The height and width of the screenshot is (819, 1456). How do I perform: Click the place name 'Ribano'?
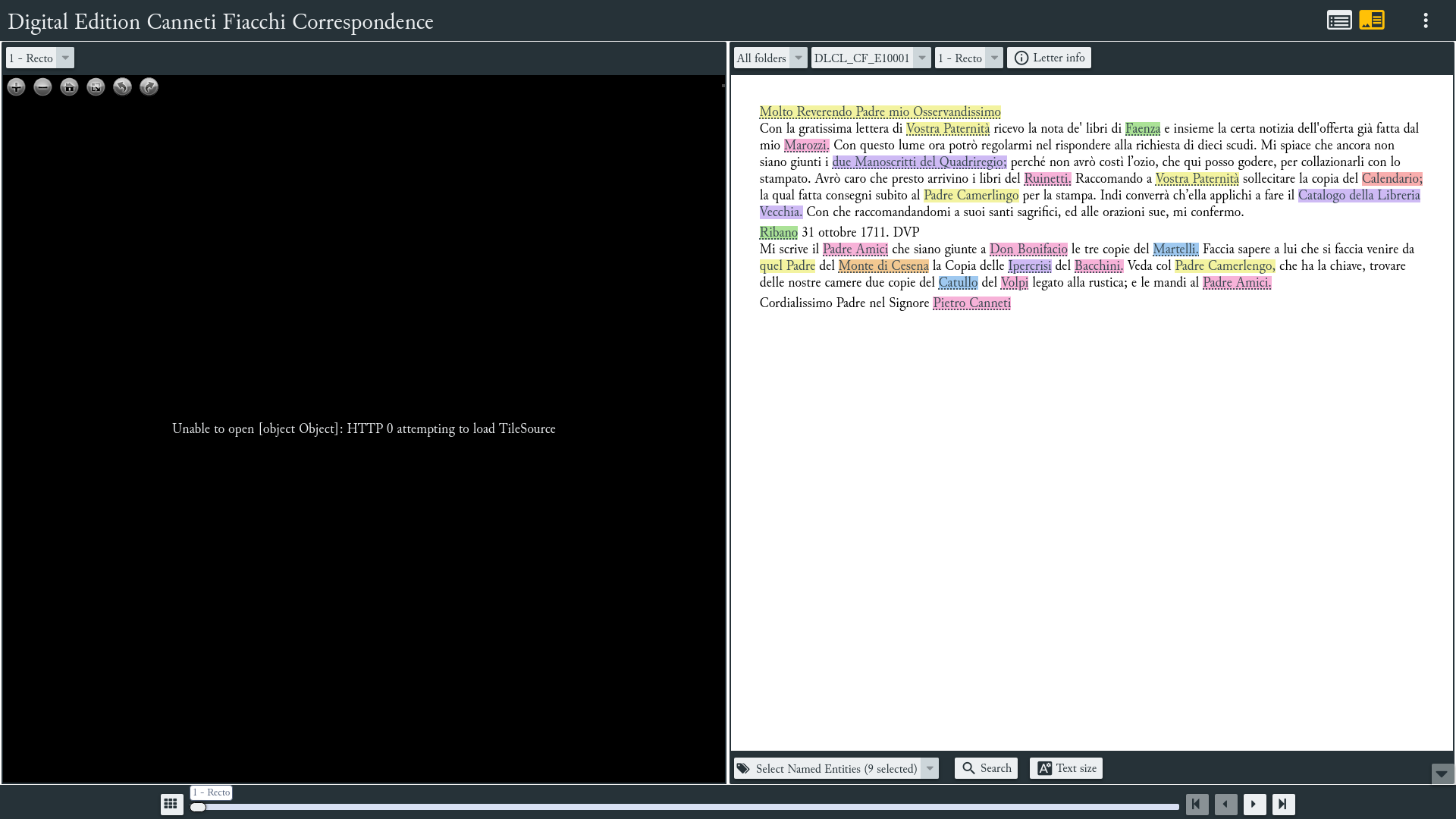coord(778,233)
